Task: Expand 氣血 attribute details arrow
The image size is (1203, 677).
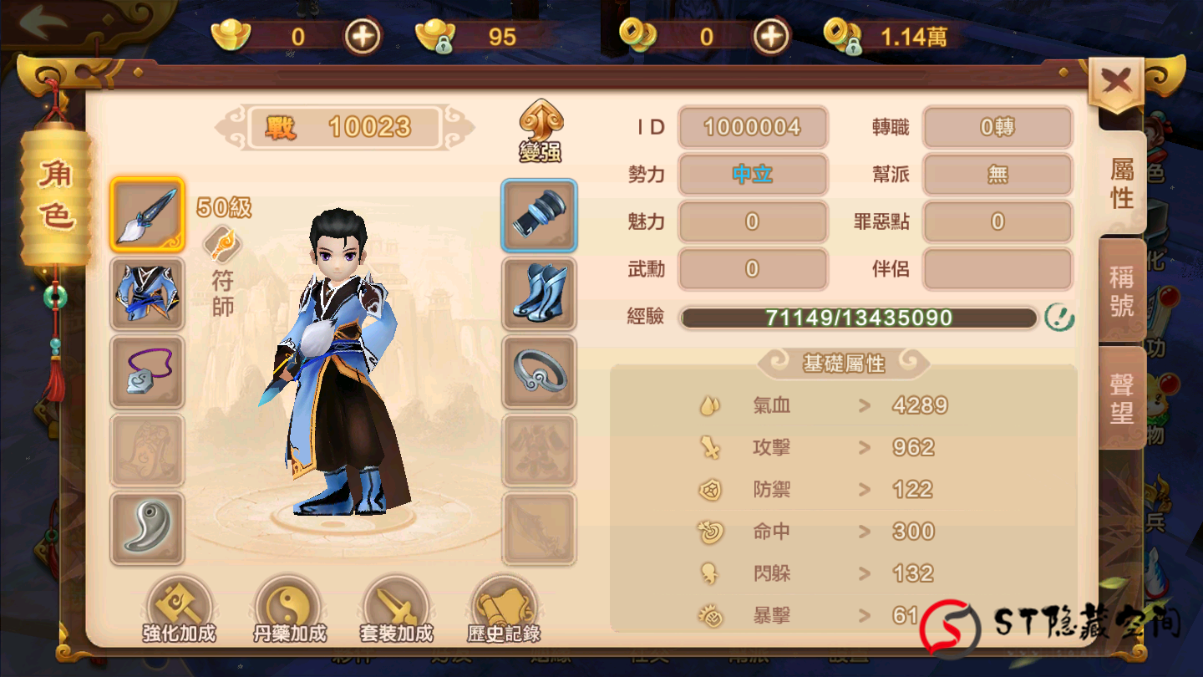Action: (864, 406)
